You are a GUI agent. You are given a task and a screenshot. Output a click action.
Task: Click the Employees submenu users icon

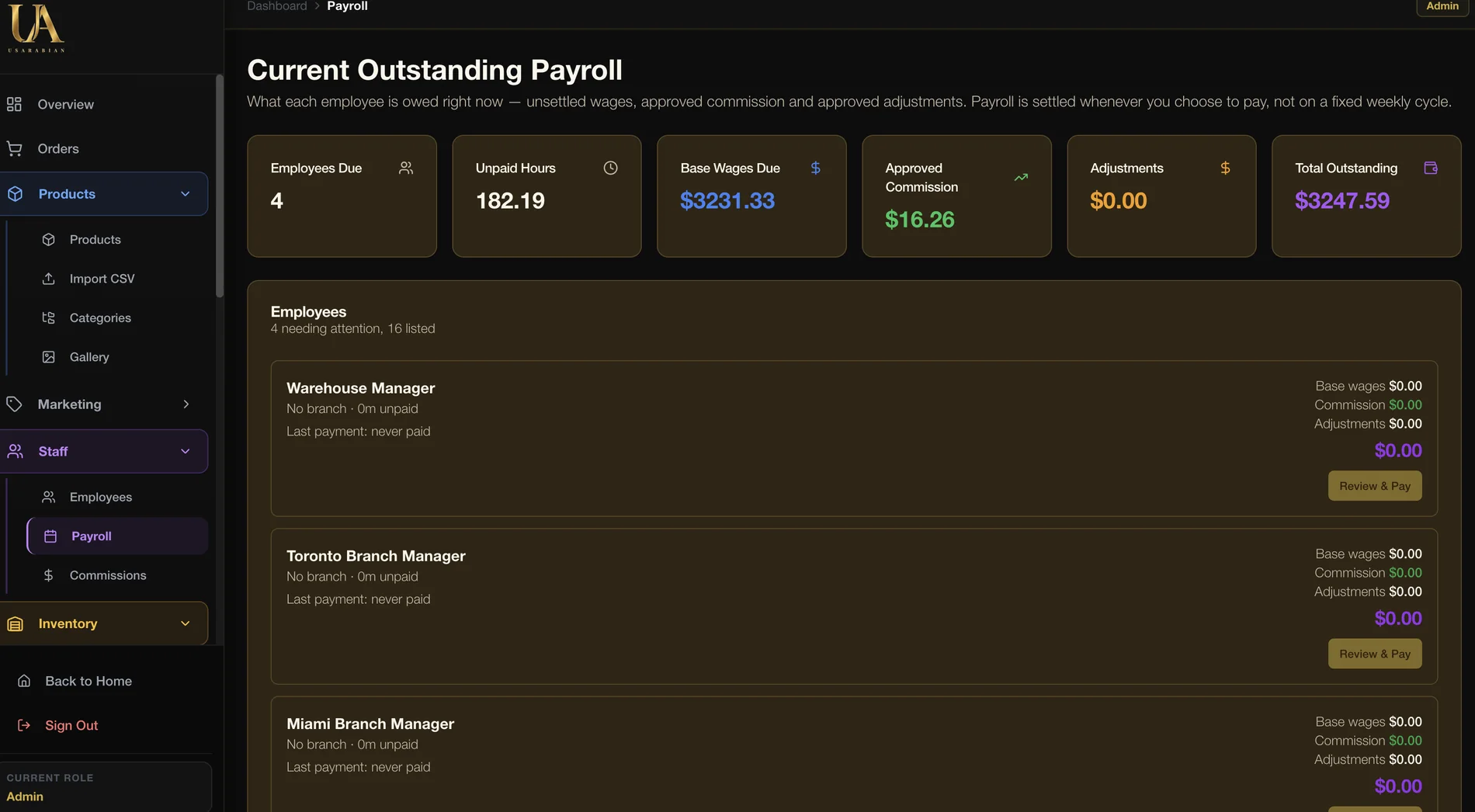[48, 497]
